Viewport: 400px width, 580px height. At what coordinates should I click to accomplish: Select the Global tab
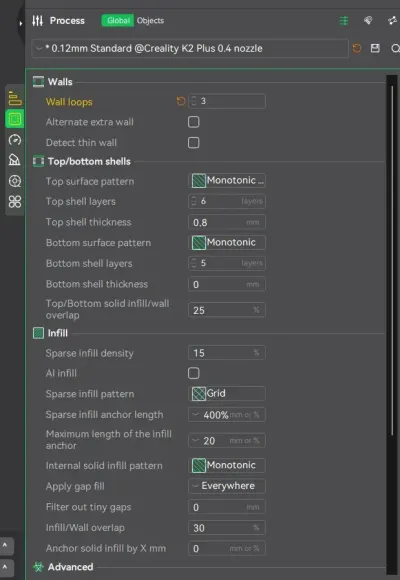(x=118, y=21)
